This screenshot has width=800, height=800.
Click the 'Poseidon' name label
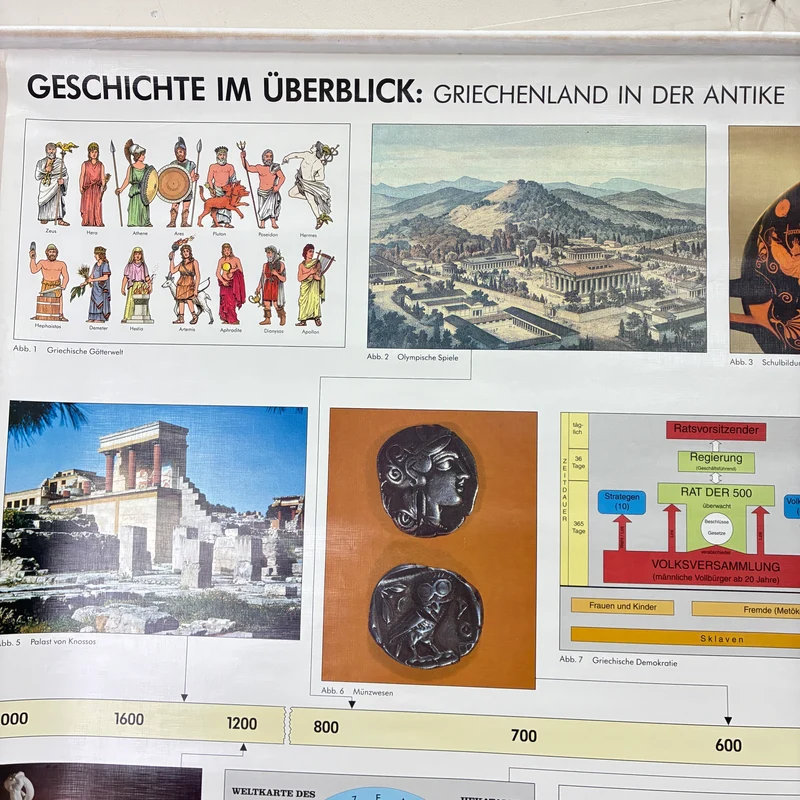tap(268, 234)
